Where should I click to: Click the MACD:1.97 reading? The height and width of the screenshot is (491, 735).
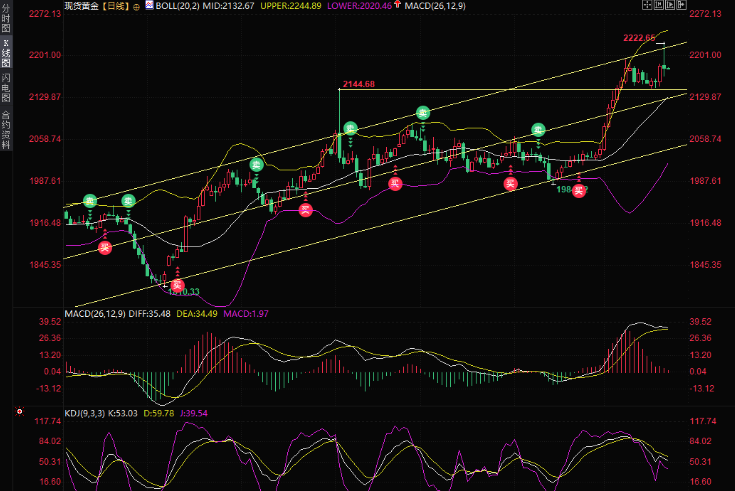click(246, 314)
